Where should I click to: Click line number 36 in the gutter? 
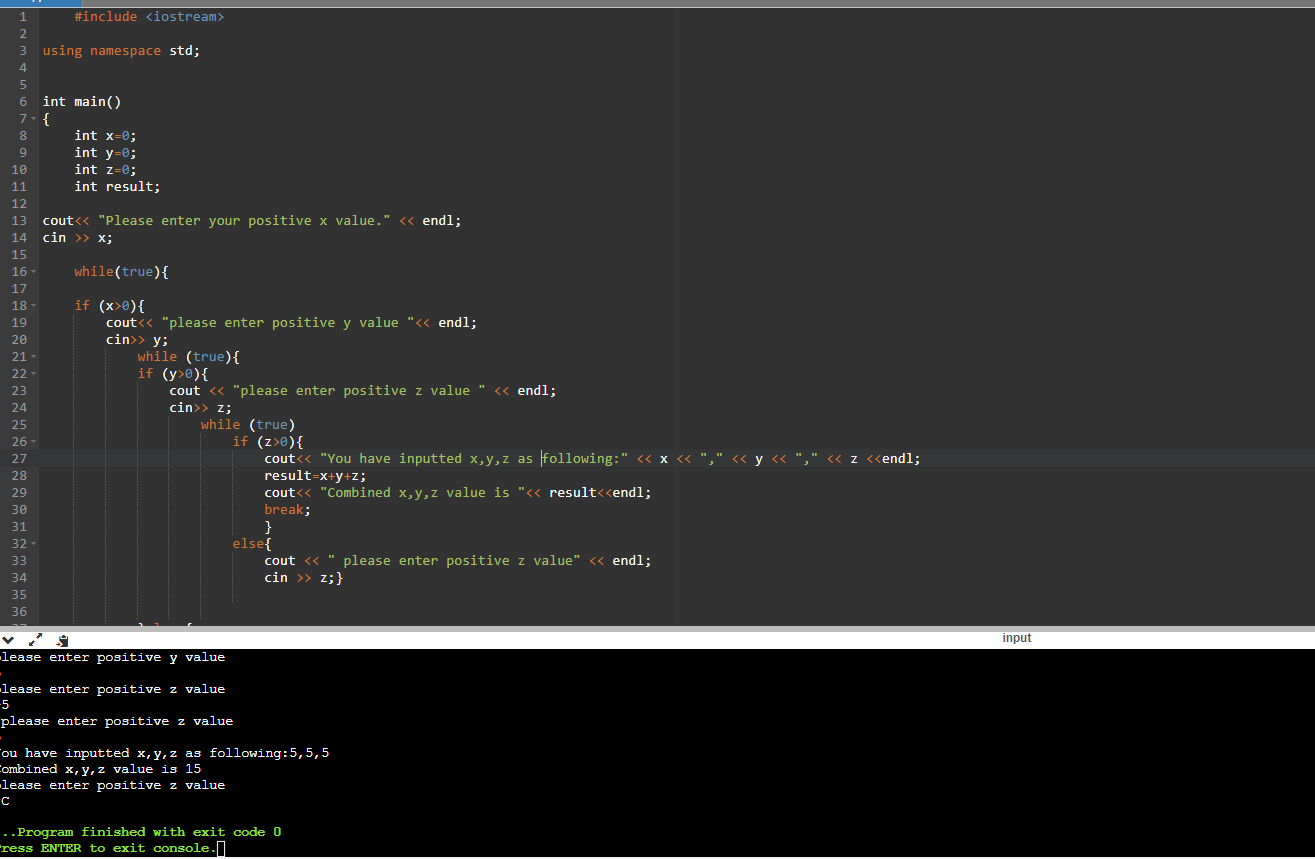pos(19,612)
